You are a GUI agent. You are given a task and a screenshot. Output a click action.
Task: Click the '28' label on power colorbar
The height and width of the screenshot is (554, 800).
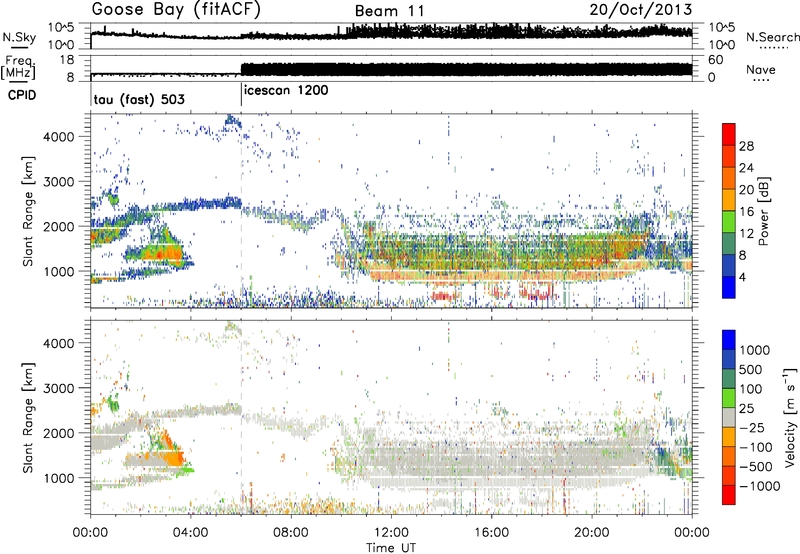coord(746,146)
